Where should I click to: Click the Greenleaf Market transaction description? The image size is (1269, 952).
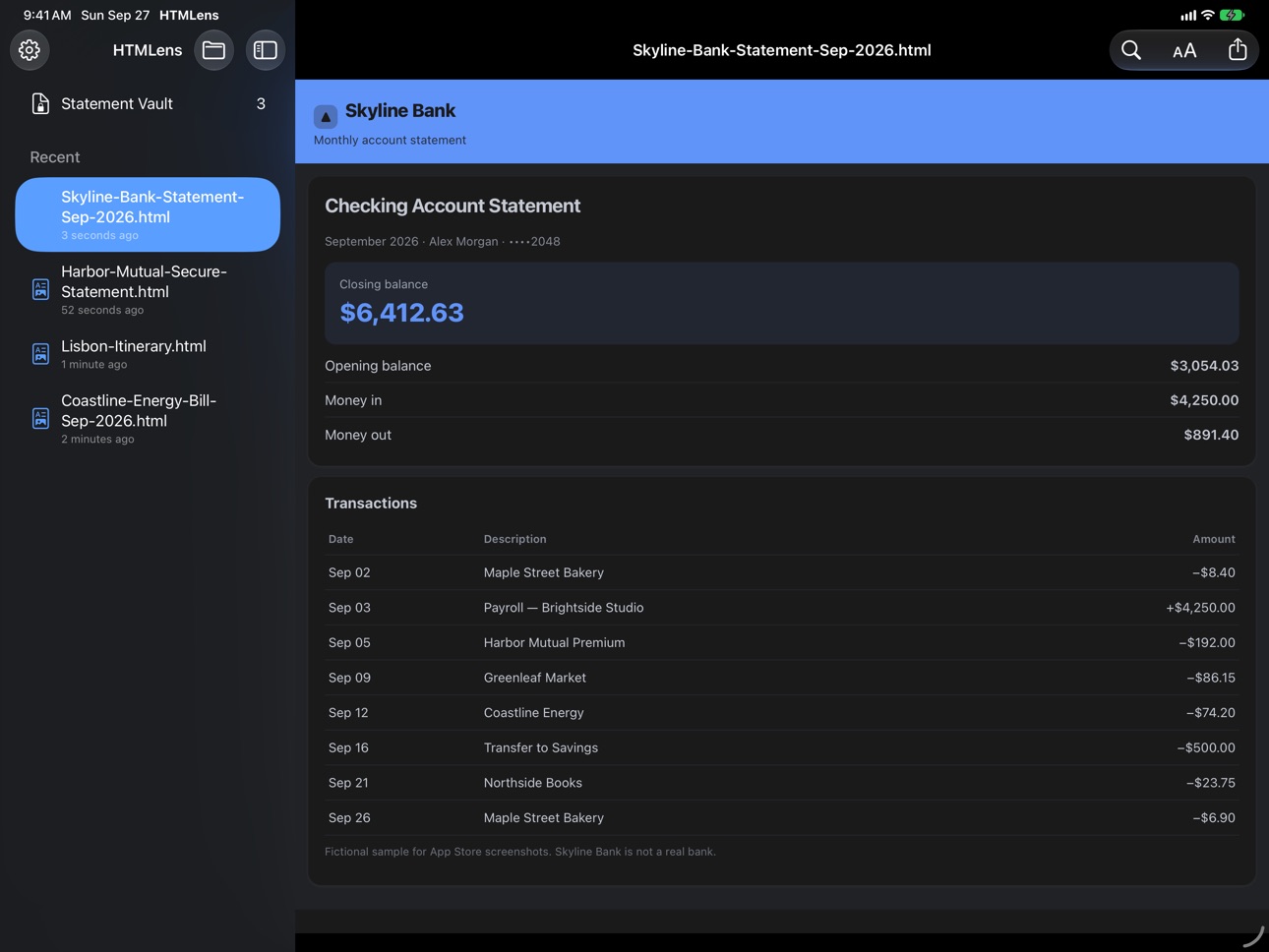click(x=534, y=678)
